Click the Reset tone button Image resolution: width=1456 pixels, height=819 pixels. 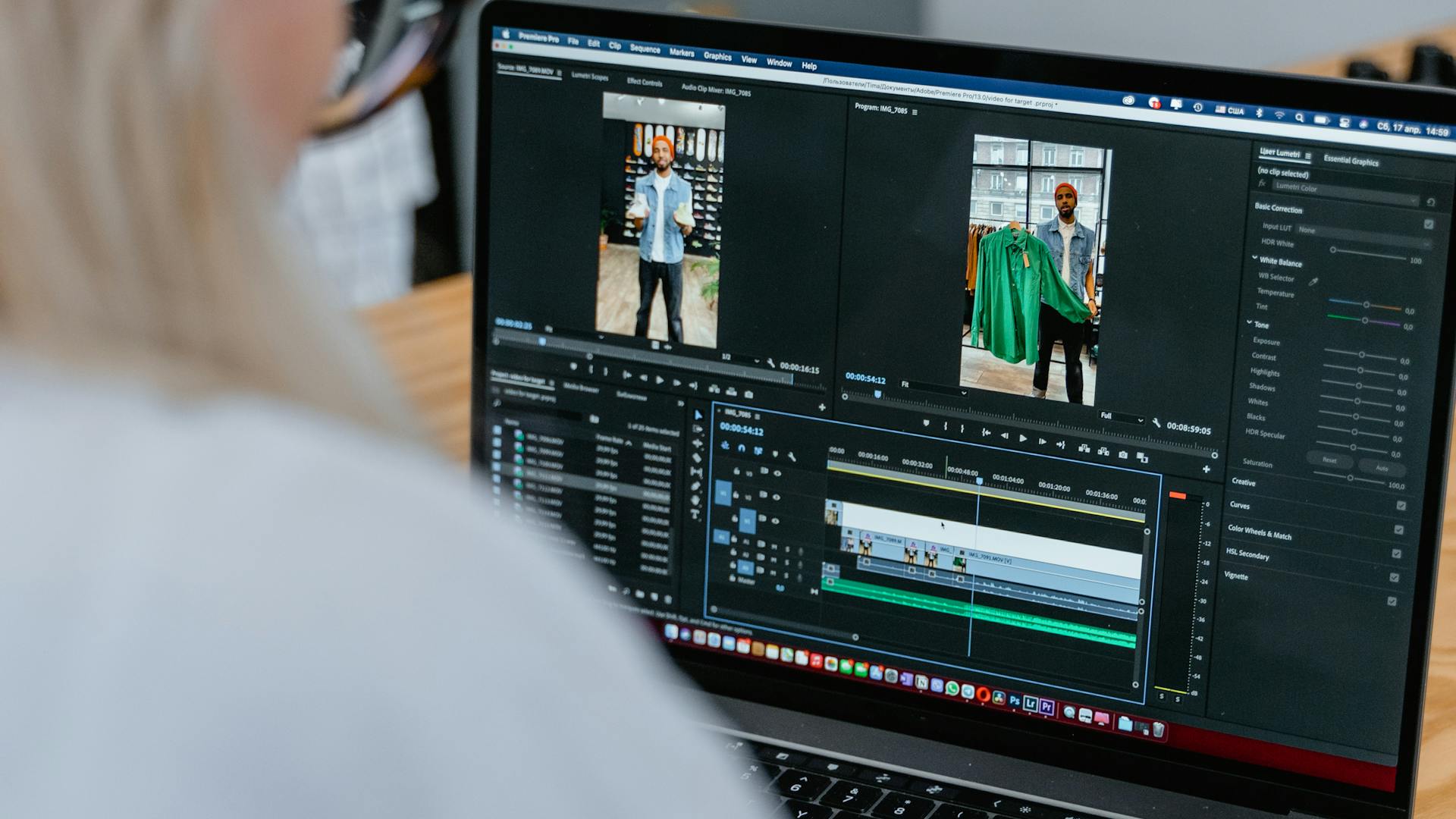(1329, 460)
